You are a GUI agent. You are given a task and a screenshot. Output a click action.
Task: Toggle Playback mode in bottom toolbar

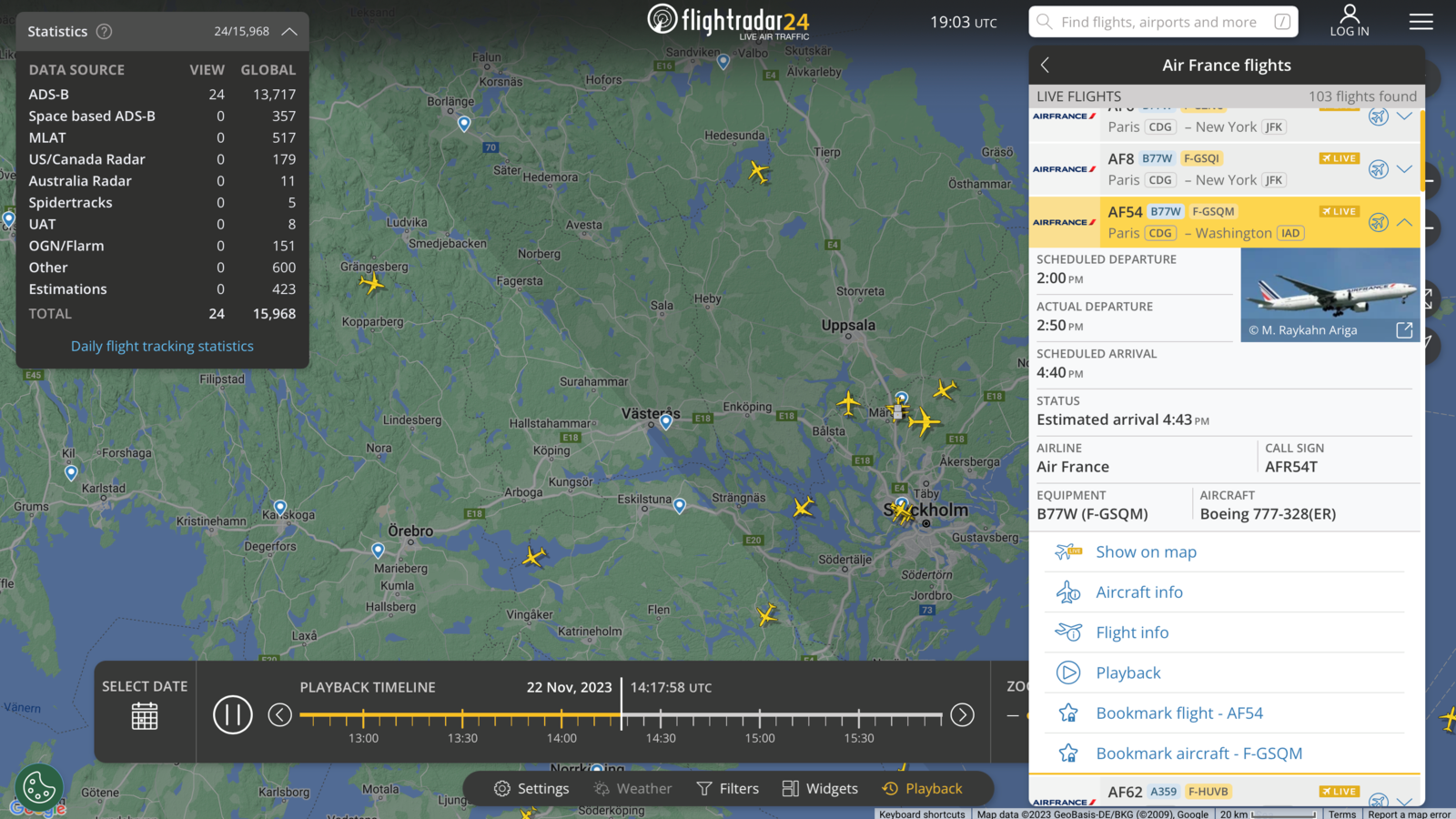click(922, 788)
